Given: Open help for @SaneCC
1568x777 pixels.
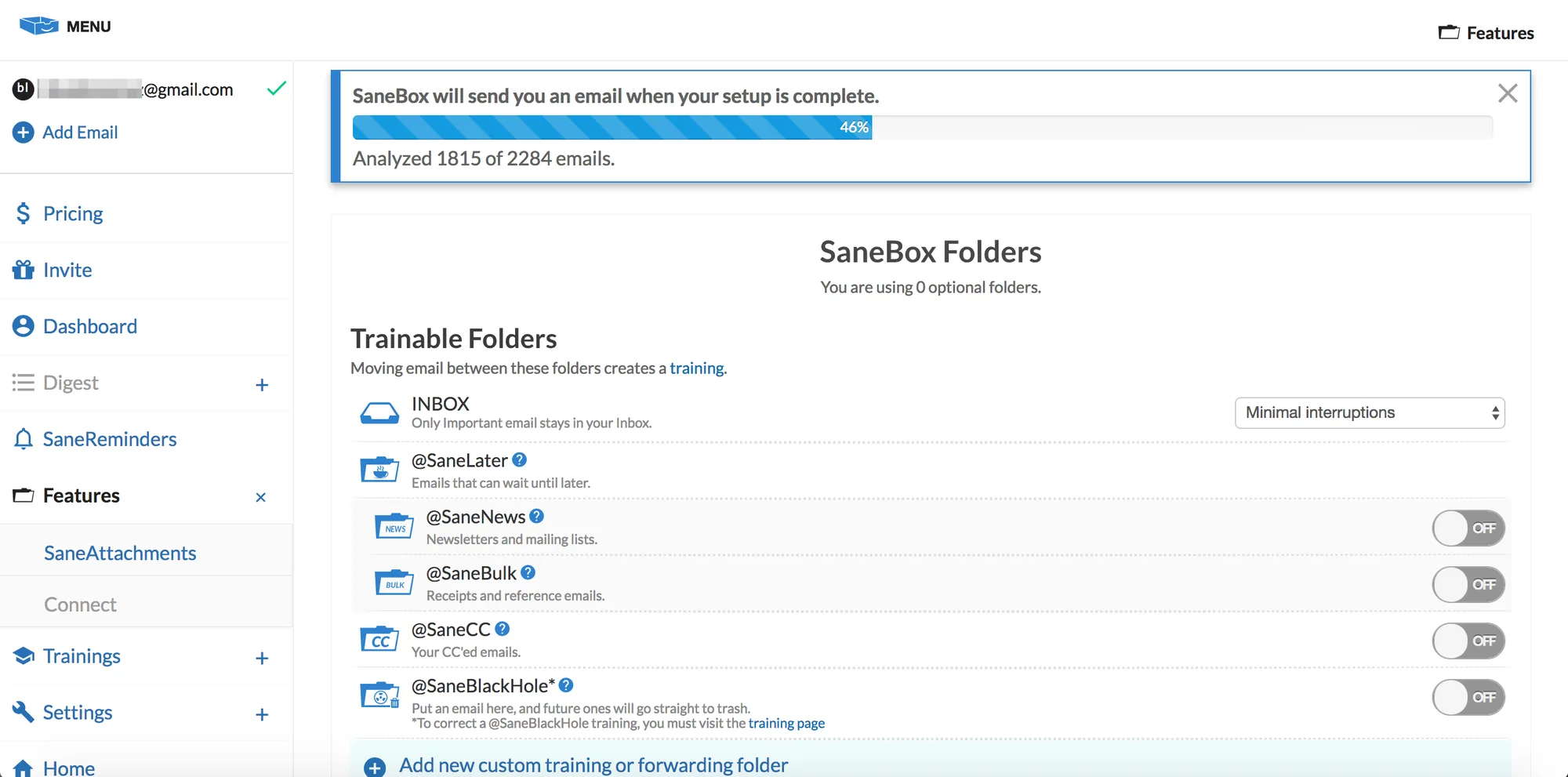Looking at the screenshot, I should pos(503,629).
